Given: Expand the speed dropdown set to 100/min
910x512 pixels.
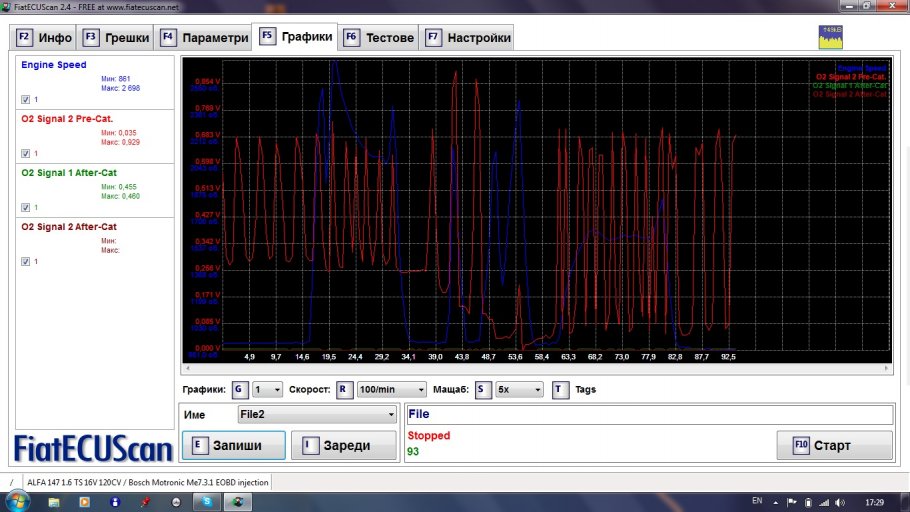Looking at the screenshot, I should click(389, 389).
